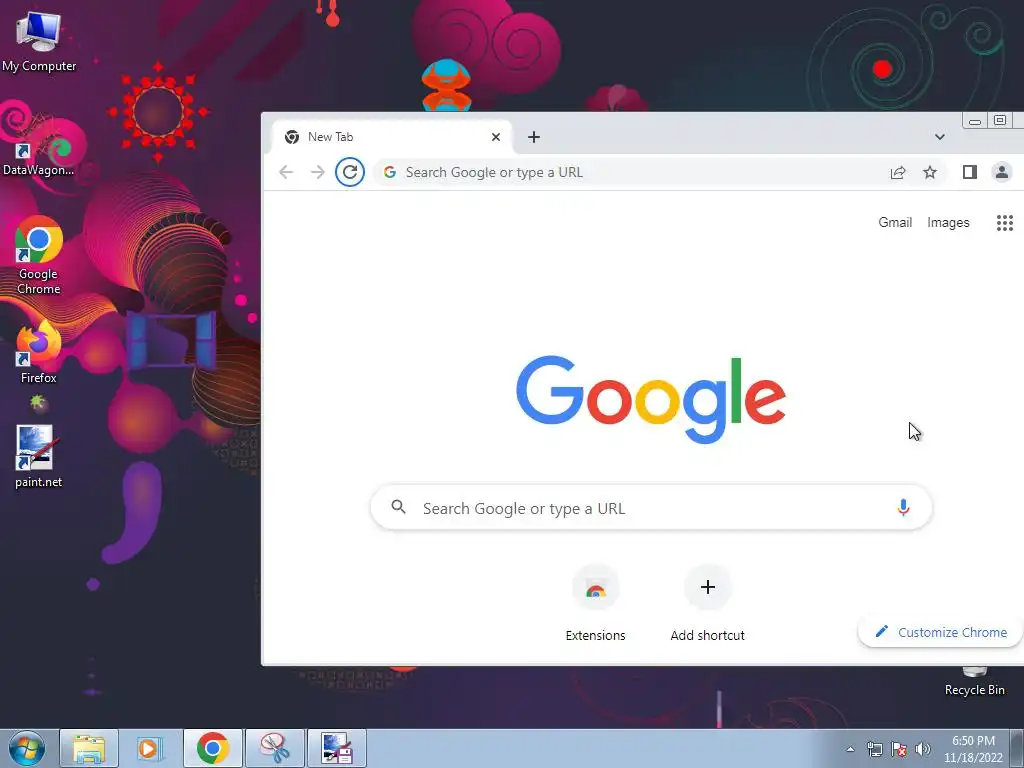The height and width of the screenshot is (768, 1024).
Task: Focus the Google search box on page
Action: click(x=651, y=507)
